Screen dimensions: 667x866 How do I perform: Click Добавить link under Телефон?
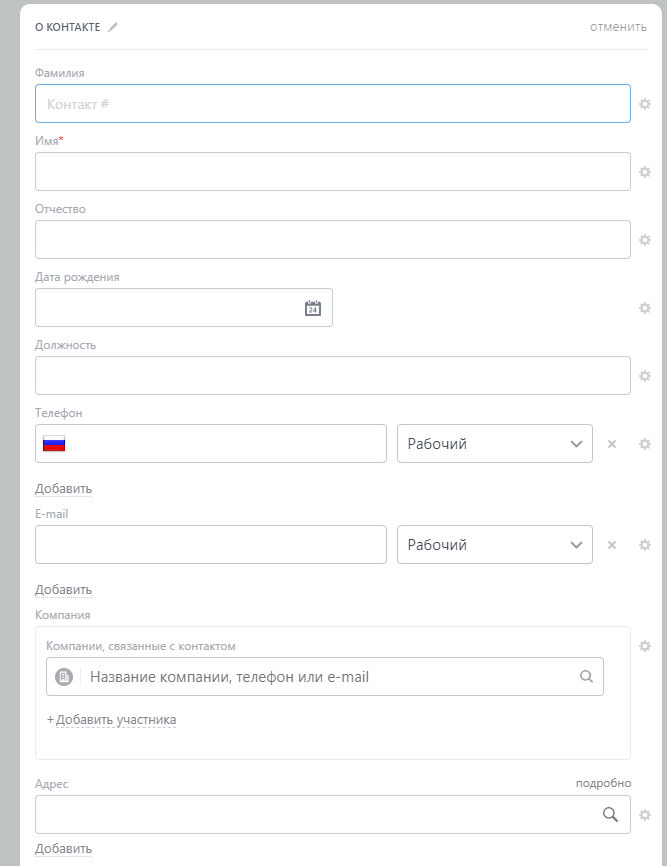63,489
